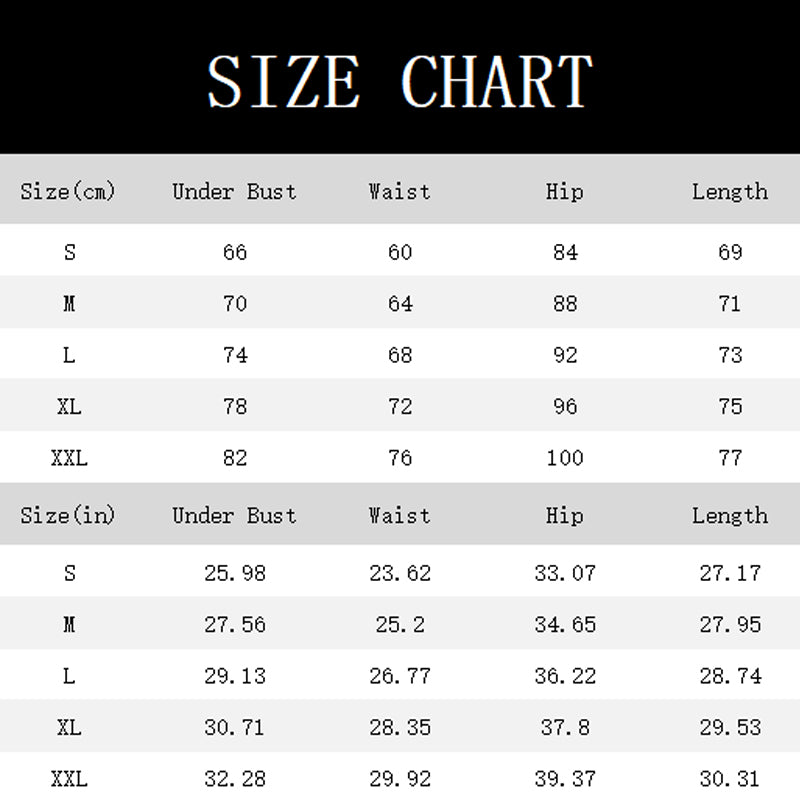Click Under Bust header in cm table
800x800 pixels.
(234, 191)
